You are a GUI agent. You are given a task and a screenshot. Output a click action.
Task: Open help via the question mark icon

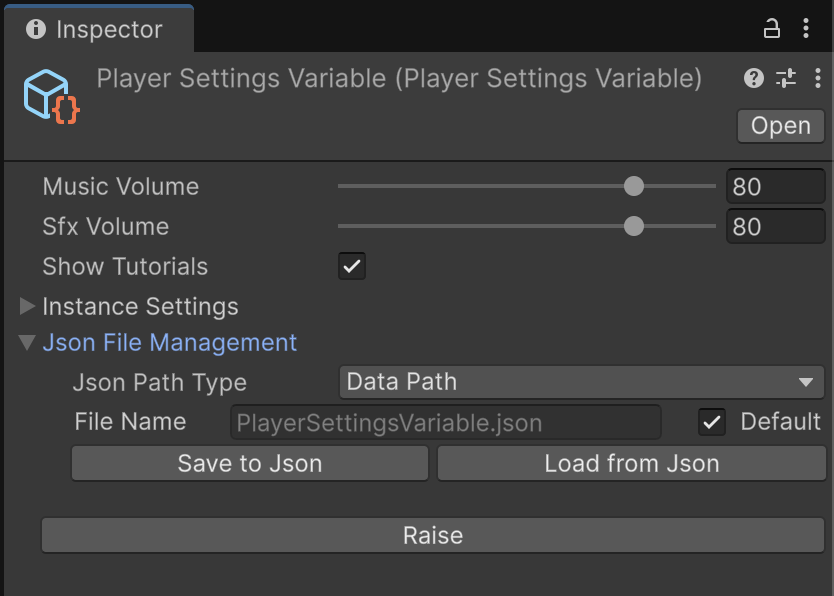coord(754,78)
